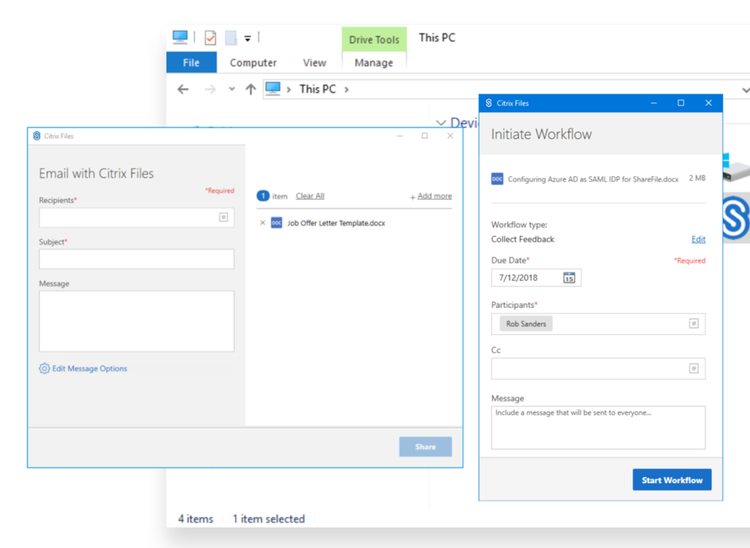Click the 1 item count badge

pos(263,196)
